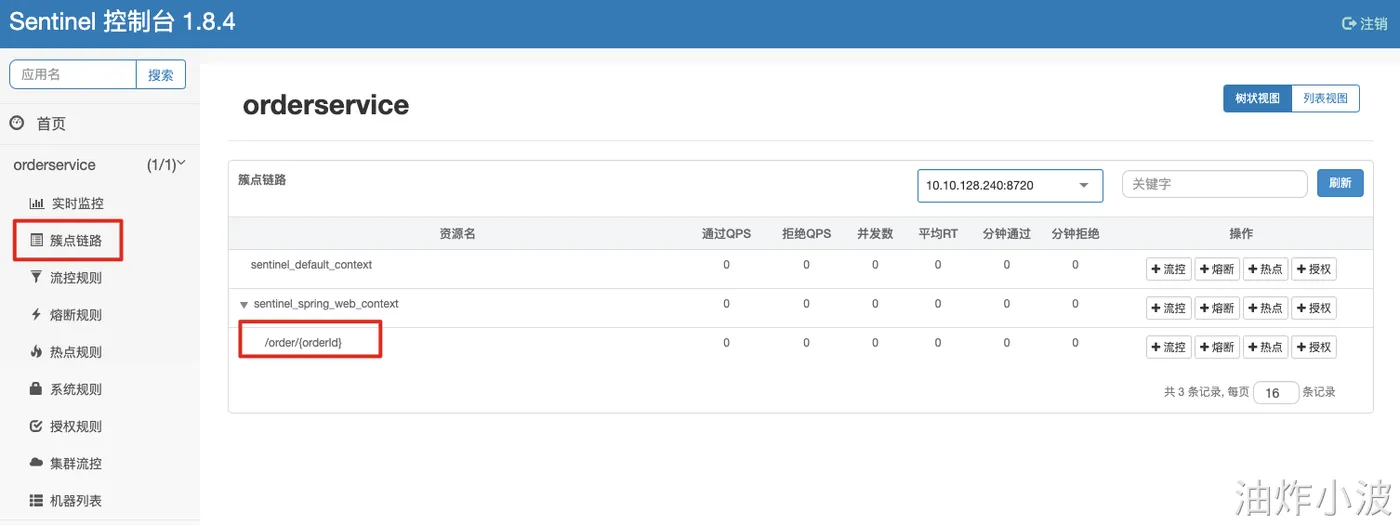Image resolution: width=1400 pixels, height=525 pixels.
Task: Click the 实时监控 chart icon
Action: tap(37, 203)
